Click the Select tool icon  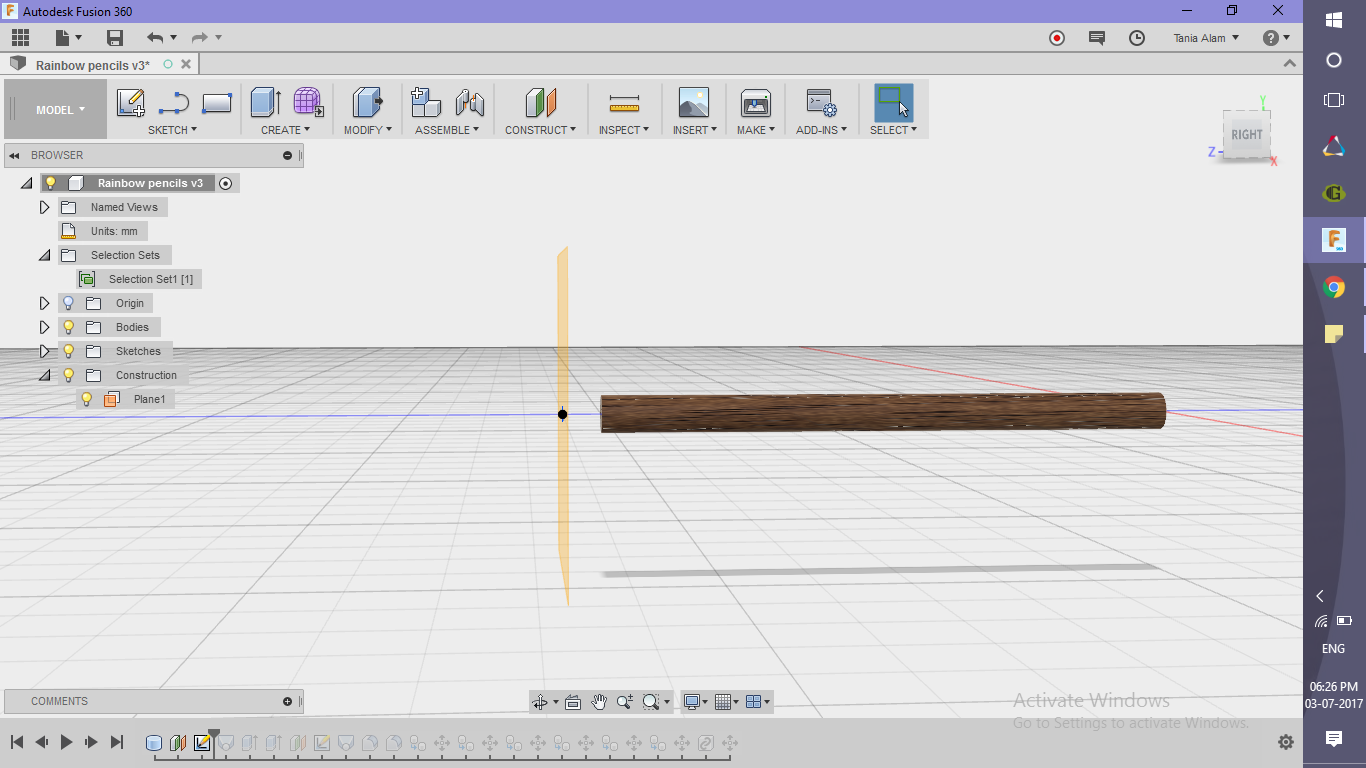tap(893, 103)
